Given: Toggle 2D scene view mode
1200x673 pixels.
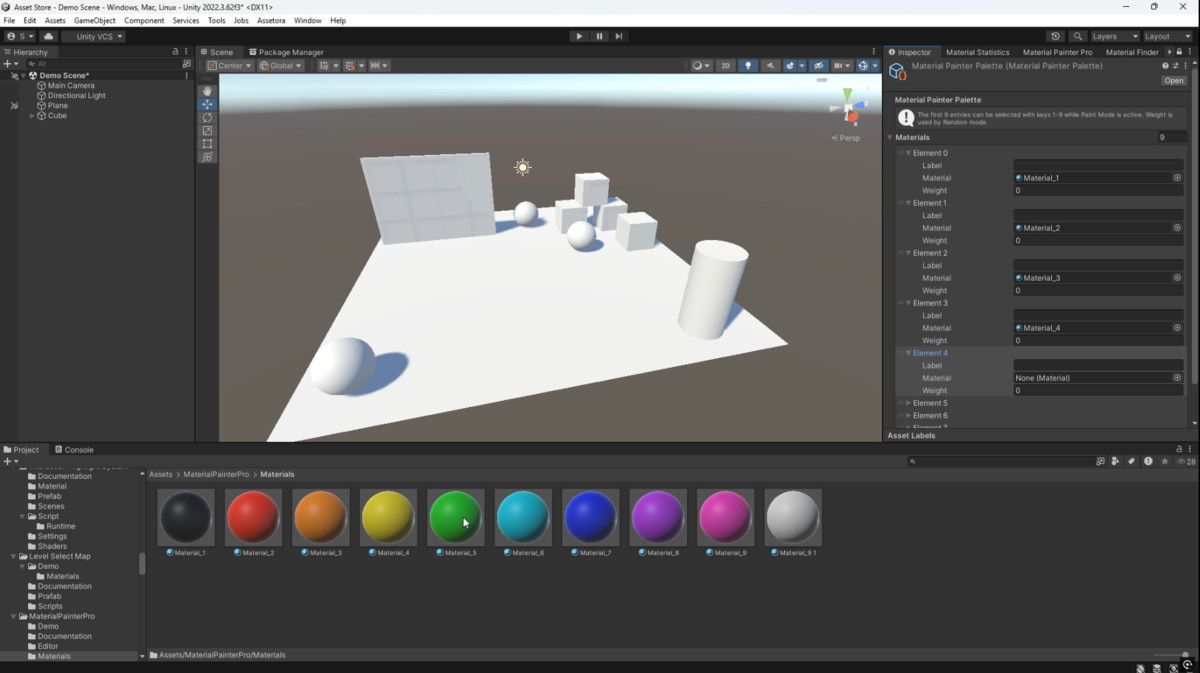Looking at the screenshot, I should tap(726, 66).
